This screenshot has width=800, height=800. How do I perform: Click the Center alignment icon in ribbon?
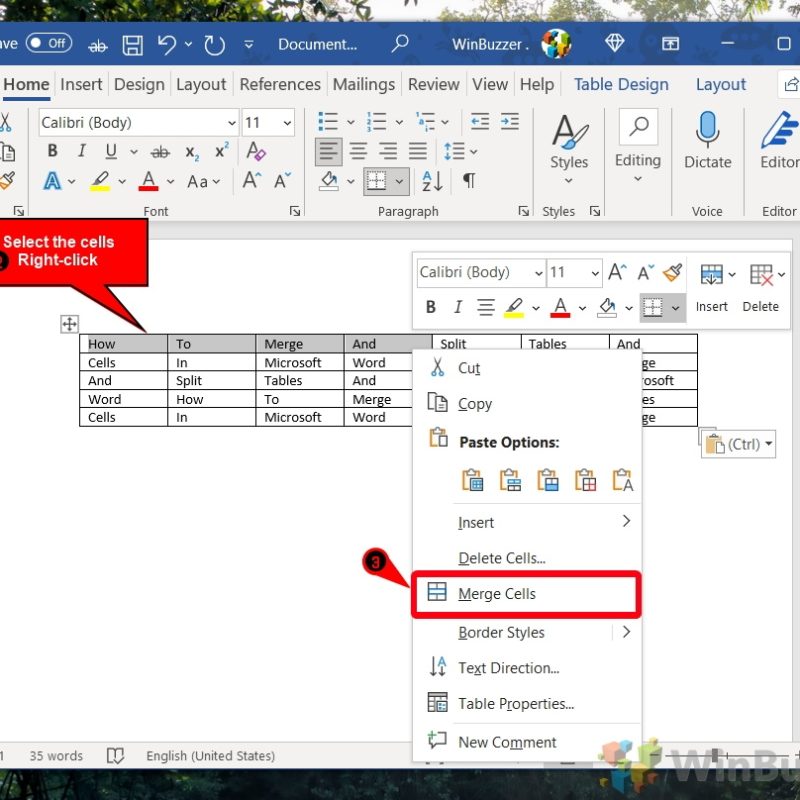[358, 152]
